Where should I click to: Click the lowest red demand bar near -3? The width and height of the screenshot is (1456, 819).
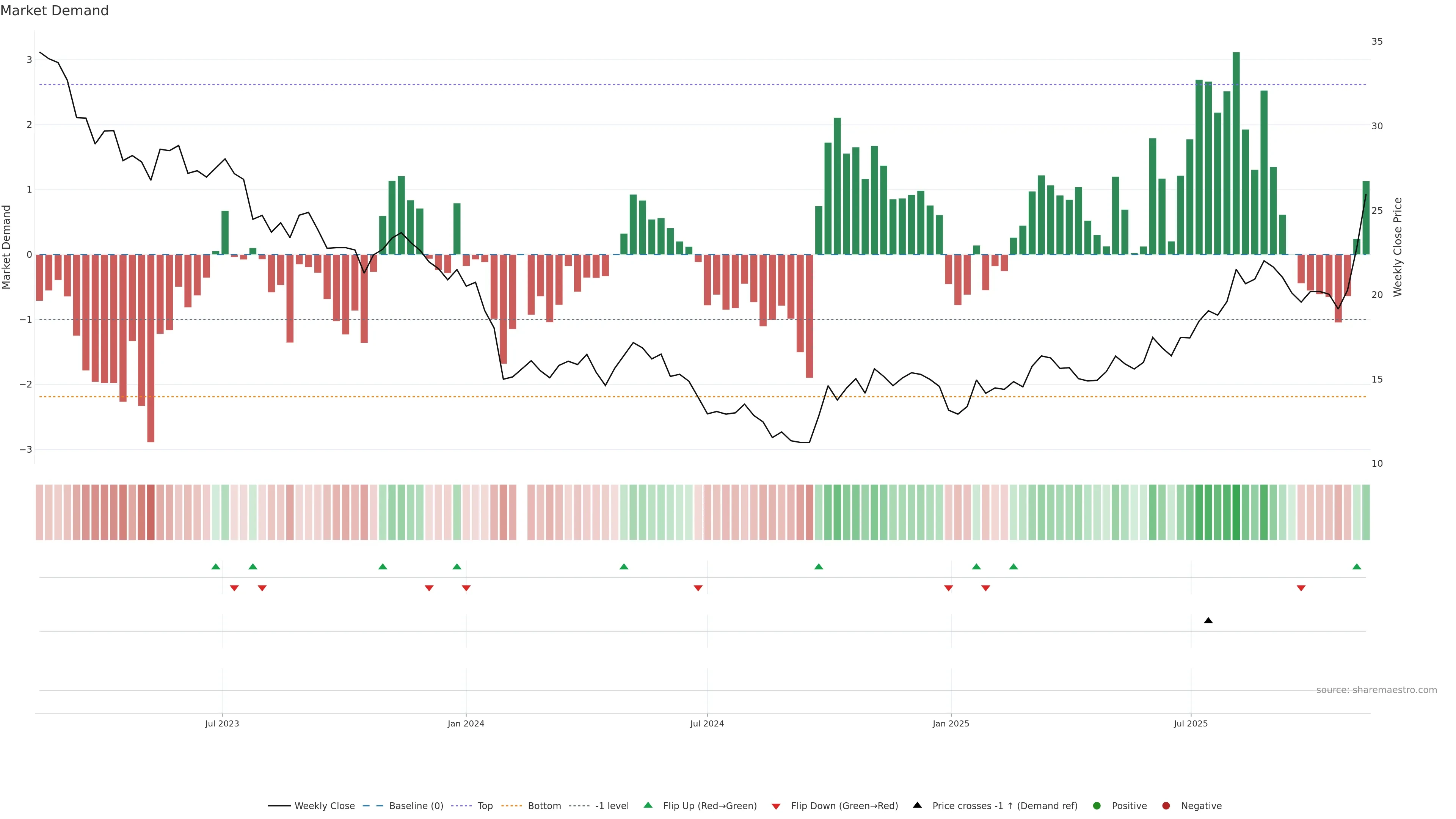point(151,348)
